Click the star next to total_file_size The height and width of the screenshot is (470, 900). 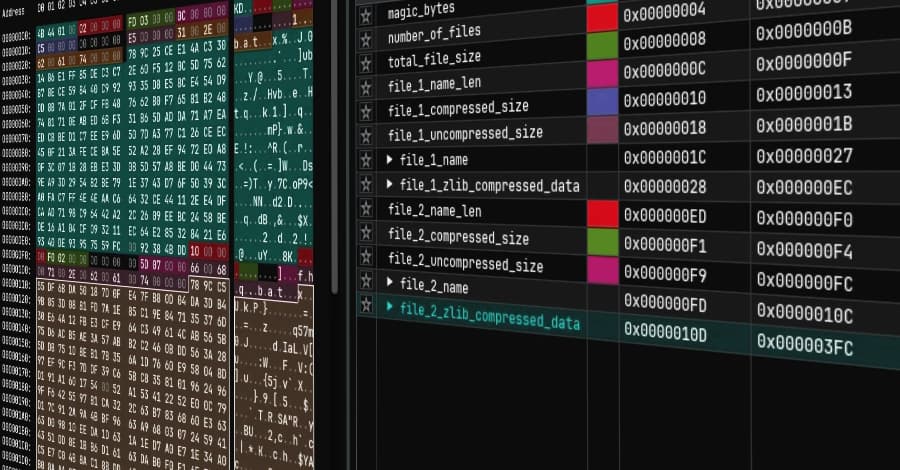[366, 64]
